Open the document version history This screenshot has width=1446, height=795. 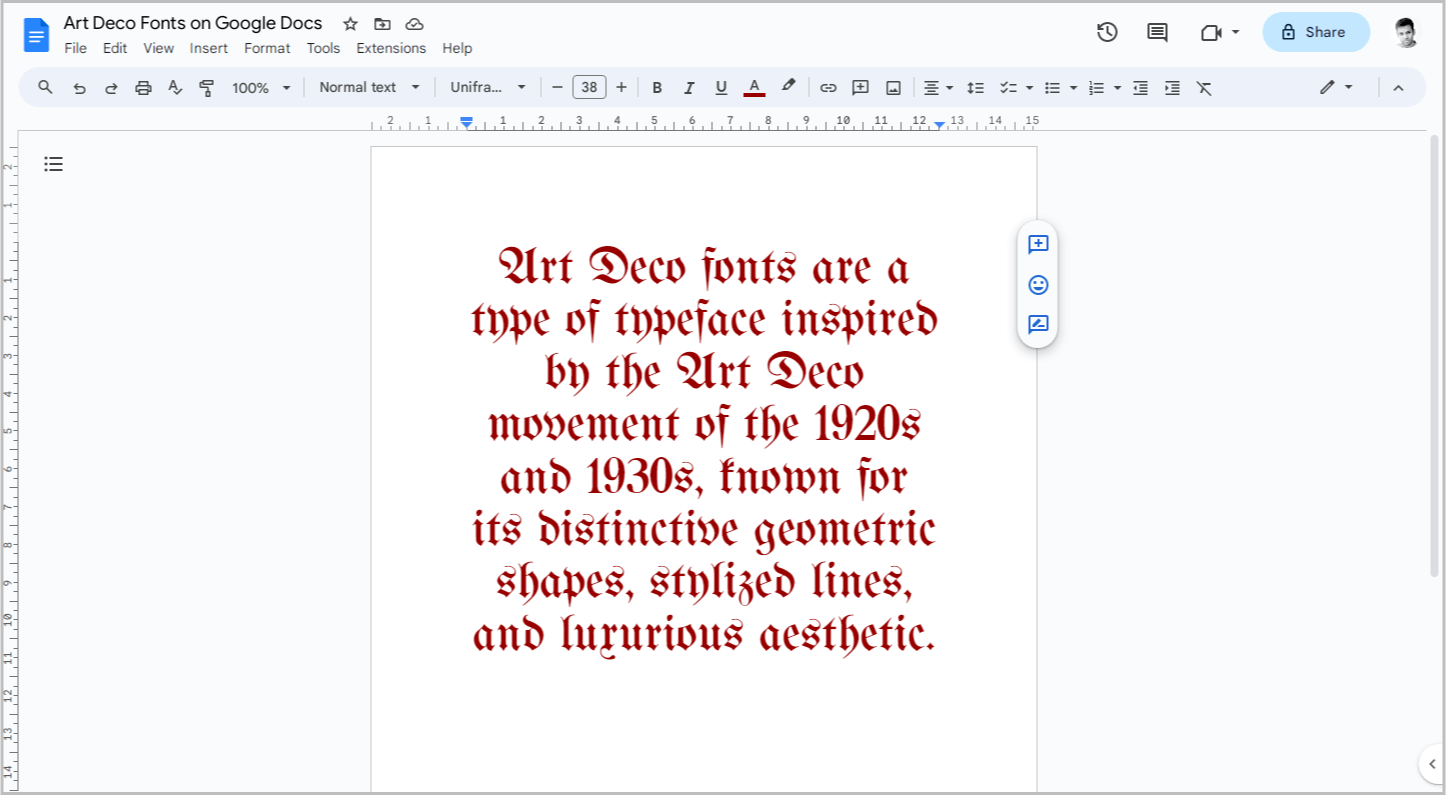(x=1107, y=32)
